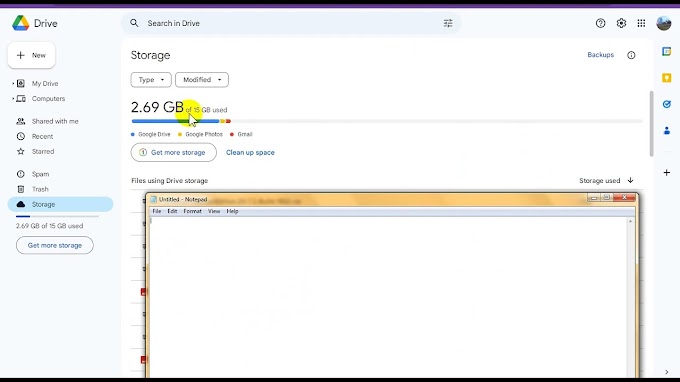Sort by Storage used arrow
This screenshot has height=382, width=680.
[630, 180]
